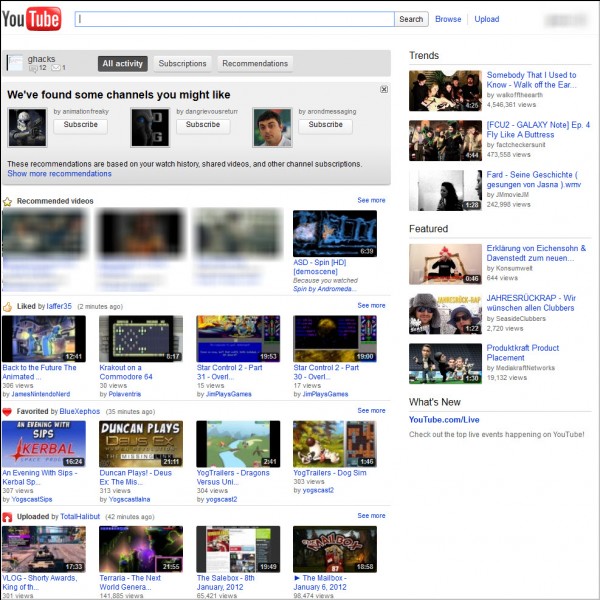Play Duncan Plays Deus Ex thumbnail
The height and width of the screenshot is (600, 600).
(x=141, y=444)
